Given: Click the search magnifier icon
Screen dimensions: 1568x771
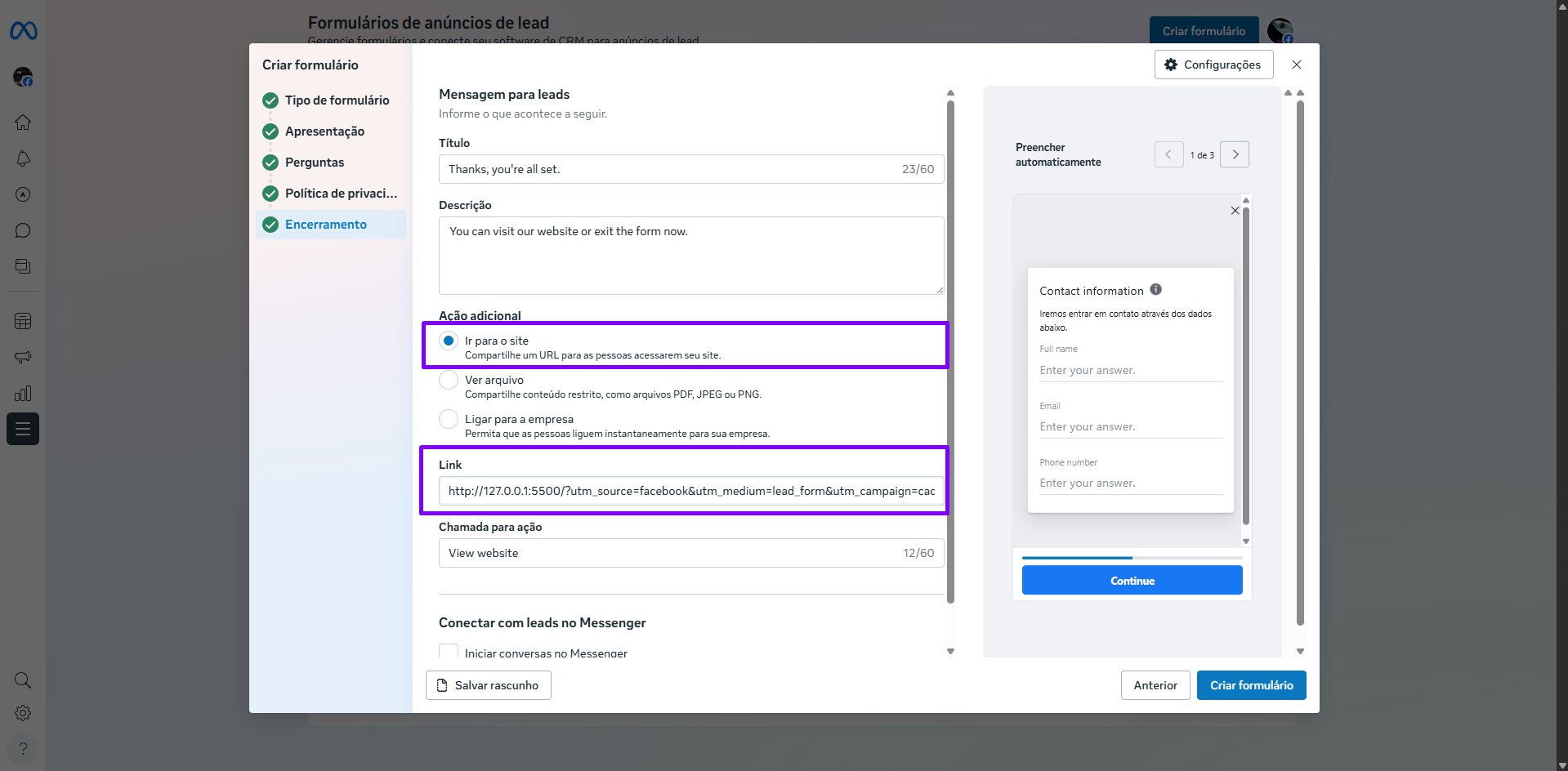Looking at the screenshot, I should tap(23, 680).
